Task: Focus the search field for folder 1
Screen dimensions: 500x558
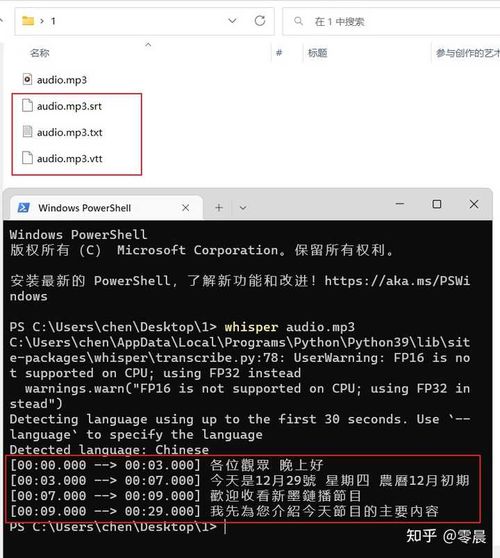Action: pyautogui.click(x=391, y=21)
